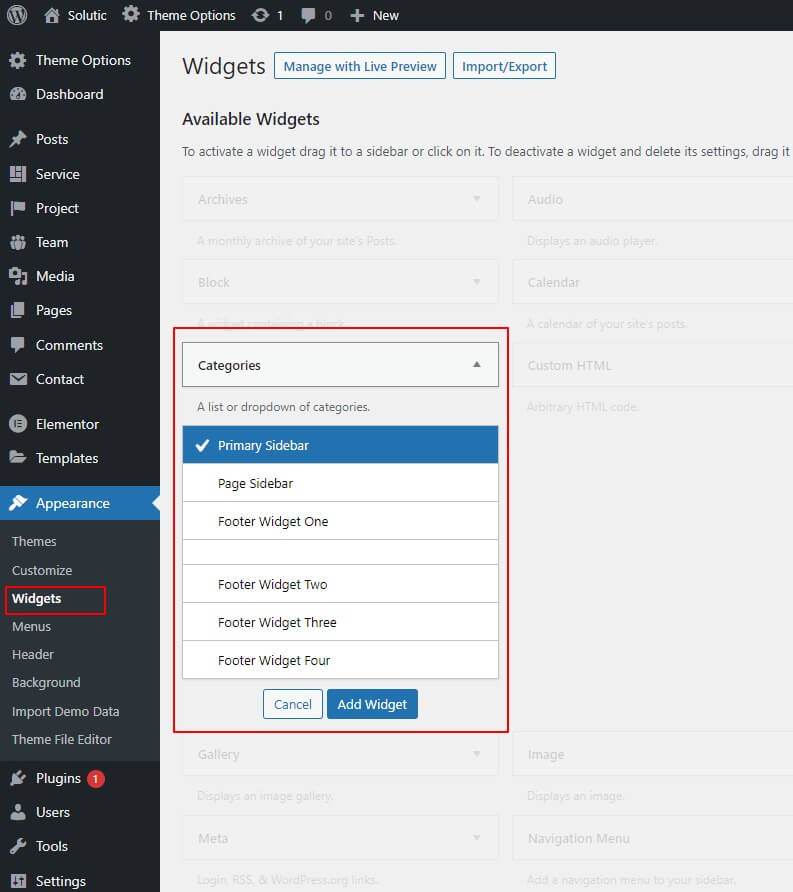The width and height of the screenshot is (793, 892).
Task: Click the Import/Export button
Action: (504, 66)
